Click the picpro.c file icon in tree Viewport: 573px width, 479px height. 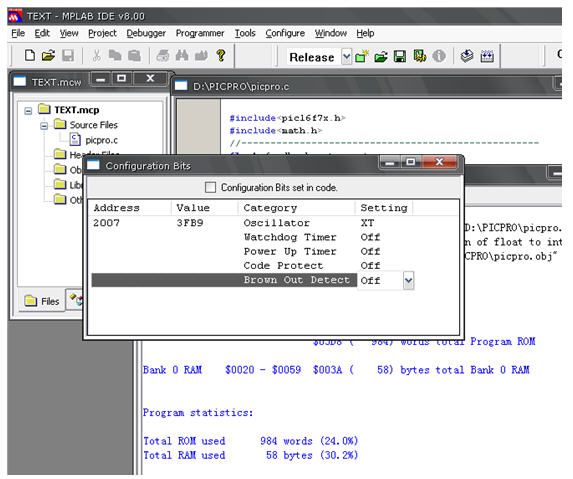pyautogui.click(x=75, y=140)
